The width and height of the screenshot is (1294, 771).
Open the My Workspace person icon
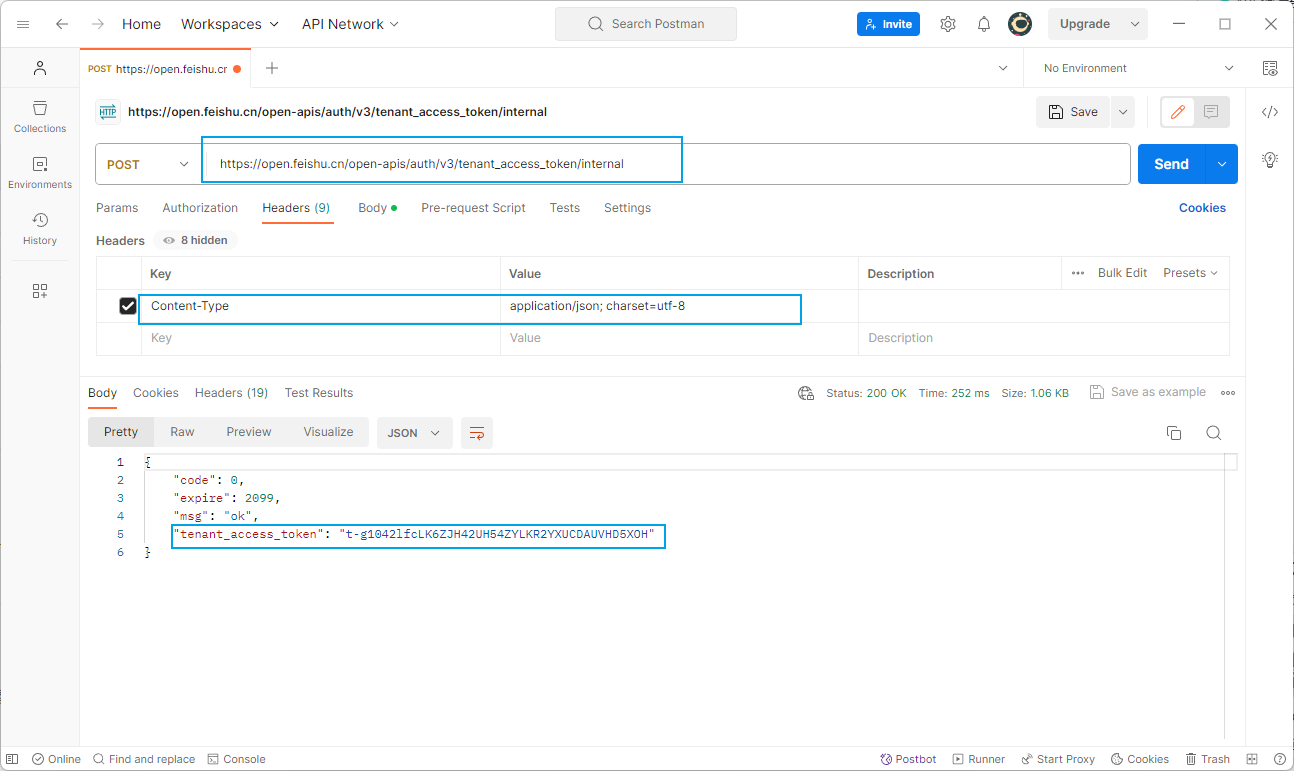pyautogui.click(x=40, y=68)
